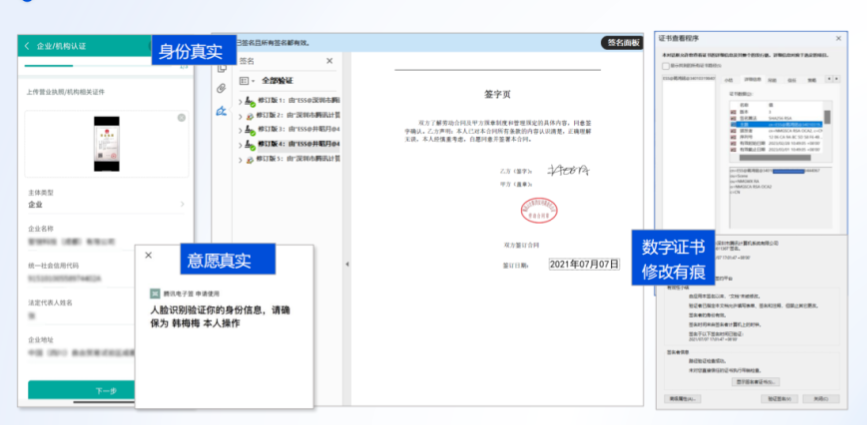Open the 主体类型 selector showing 企业
Screen dimensions: 867x425
click(x=106, y=204)
